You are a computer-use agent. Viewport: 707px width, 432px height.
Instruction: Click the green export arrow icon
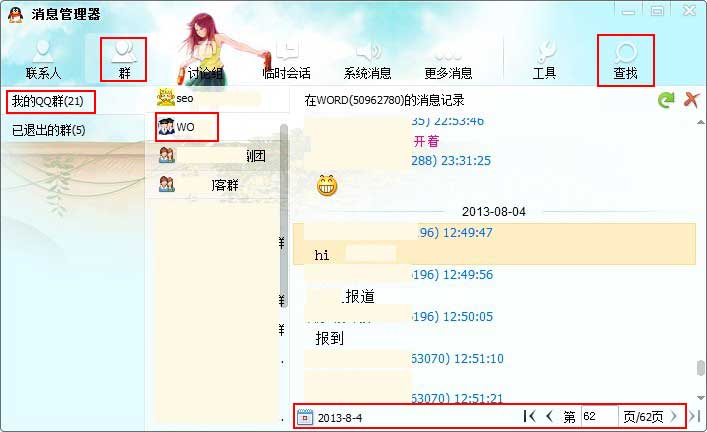[x=666, y=100]
